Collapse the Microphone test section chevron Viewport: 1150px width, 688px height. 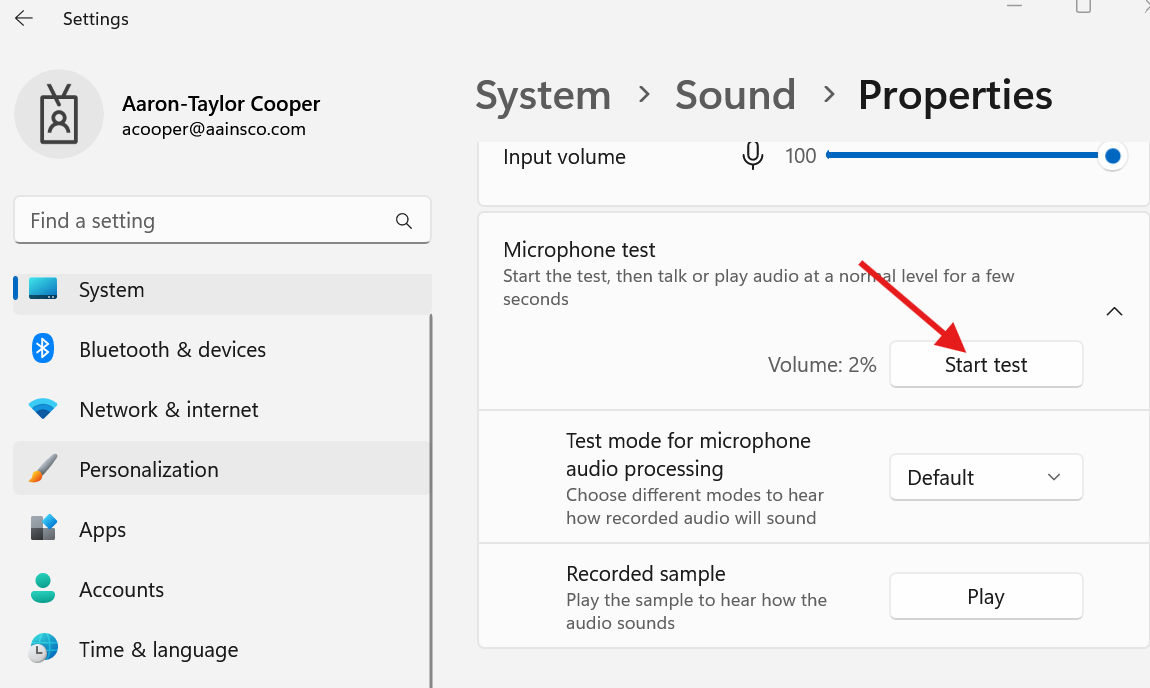tap(1114, 311)
